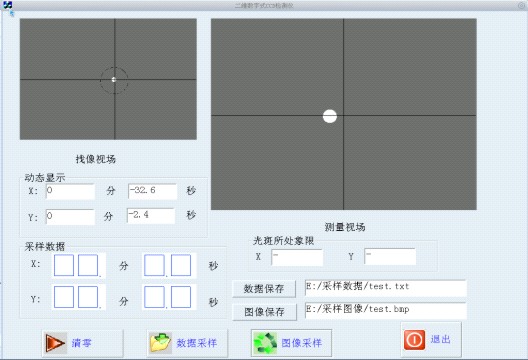Select the 动态显示 X minutes field
528x360 pixels.
click(70, 191)
